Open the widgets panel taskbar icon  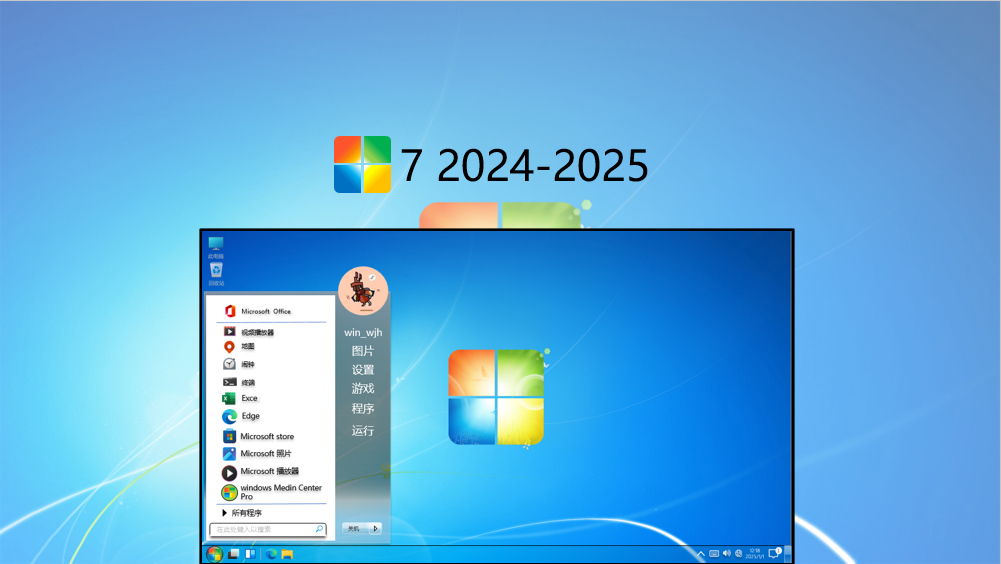click(251, 554)
